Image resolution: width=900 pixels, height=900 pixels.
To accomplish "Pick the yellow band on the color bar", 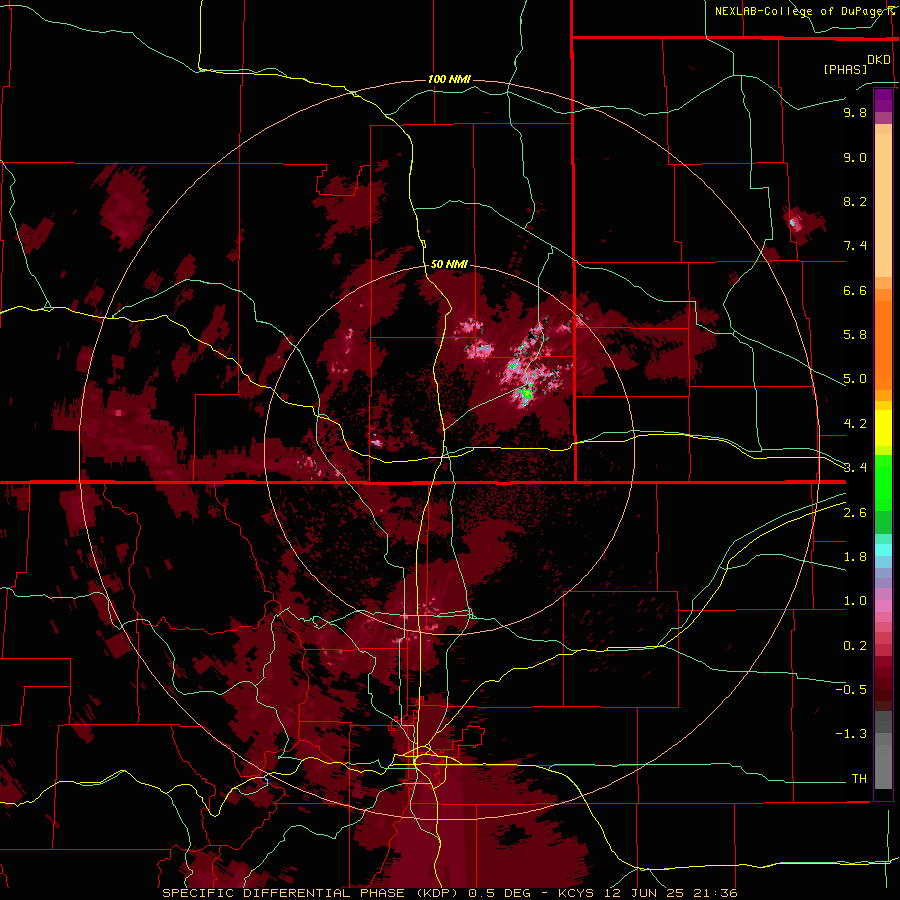I will (x=883, y=428).
